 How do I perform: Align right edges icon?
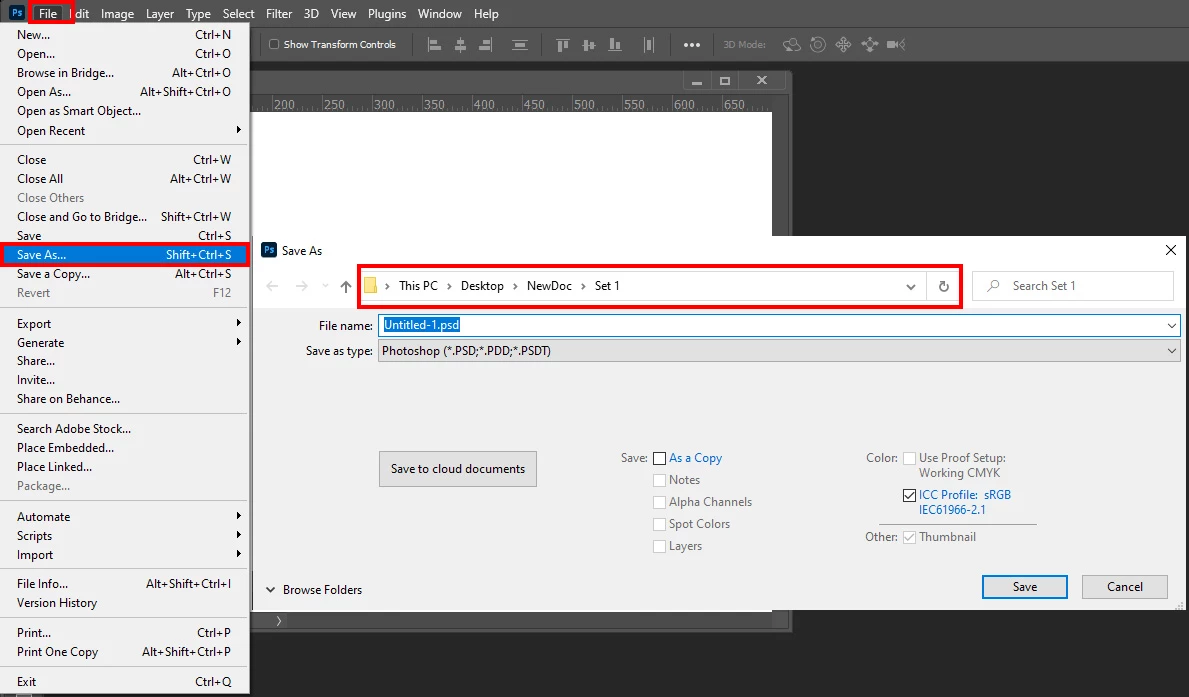coord(485,45)
